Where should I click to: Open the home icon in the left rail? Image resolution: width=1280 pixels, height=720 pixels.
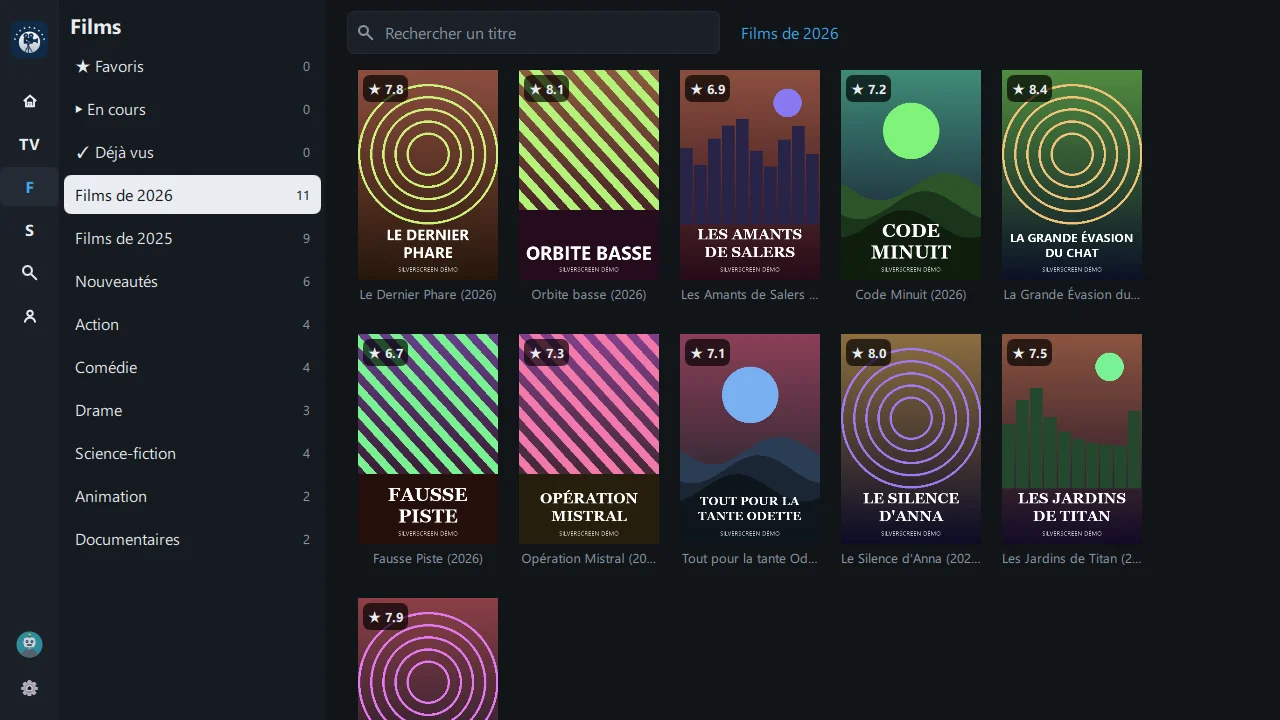click(29, 101)
